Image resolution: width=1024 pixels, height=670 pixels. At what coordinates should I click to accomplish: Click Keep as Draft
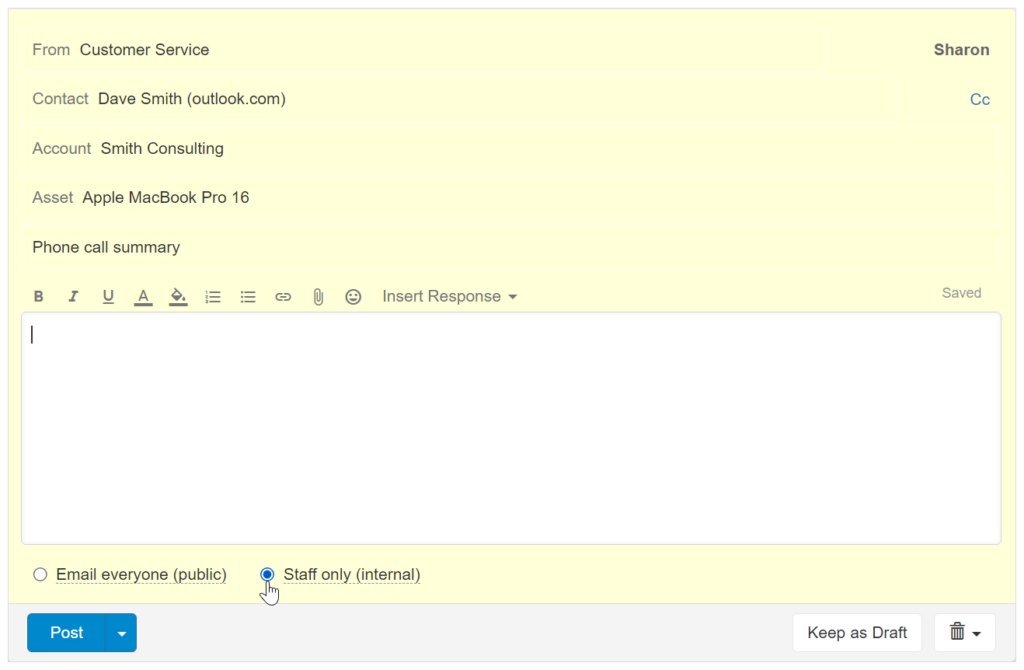856,632
